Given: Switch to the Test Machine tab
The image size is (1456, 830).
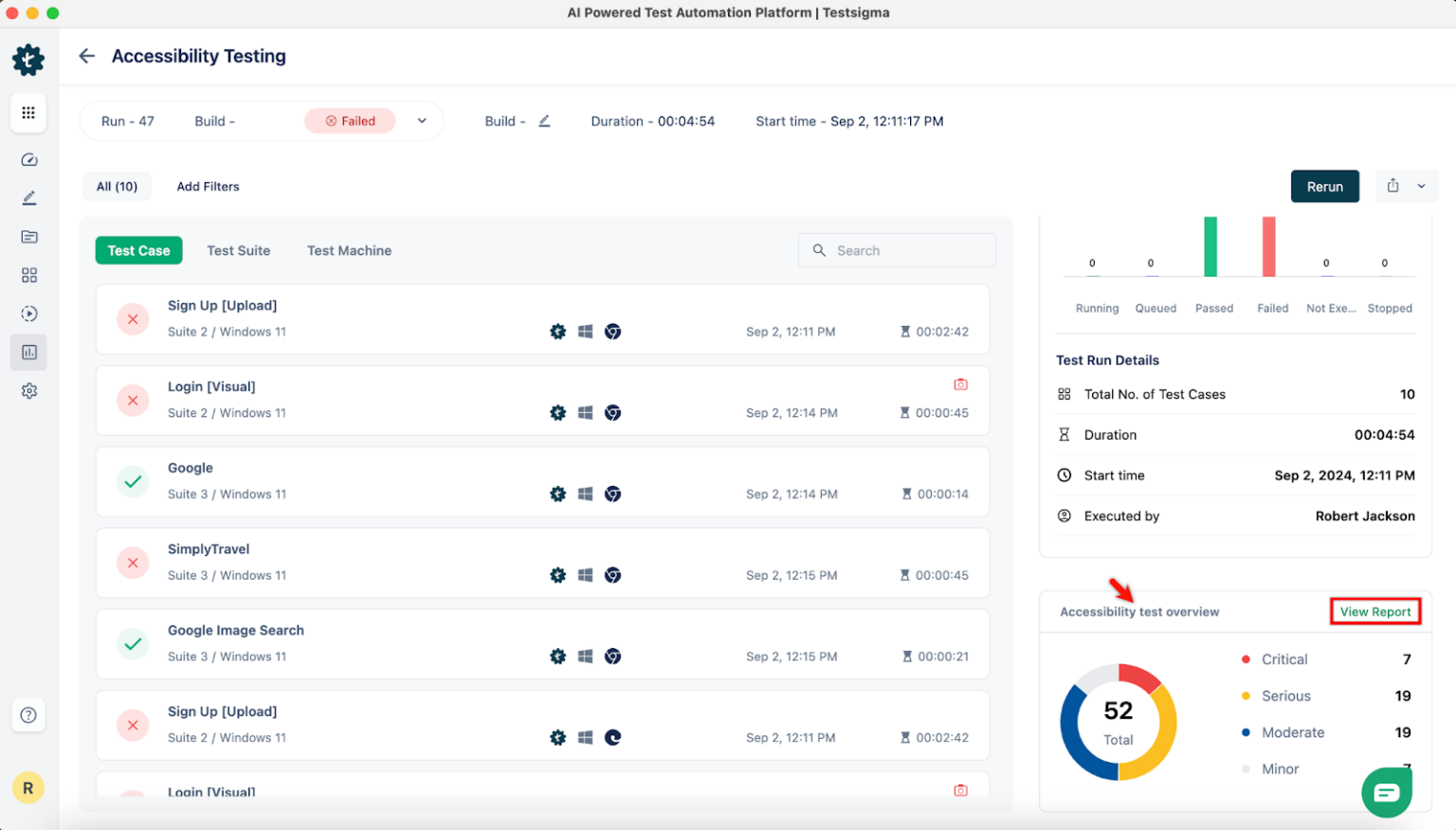Looking at the screenshot, I should pyautogui.click(x=349, y=250).
